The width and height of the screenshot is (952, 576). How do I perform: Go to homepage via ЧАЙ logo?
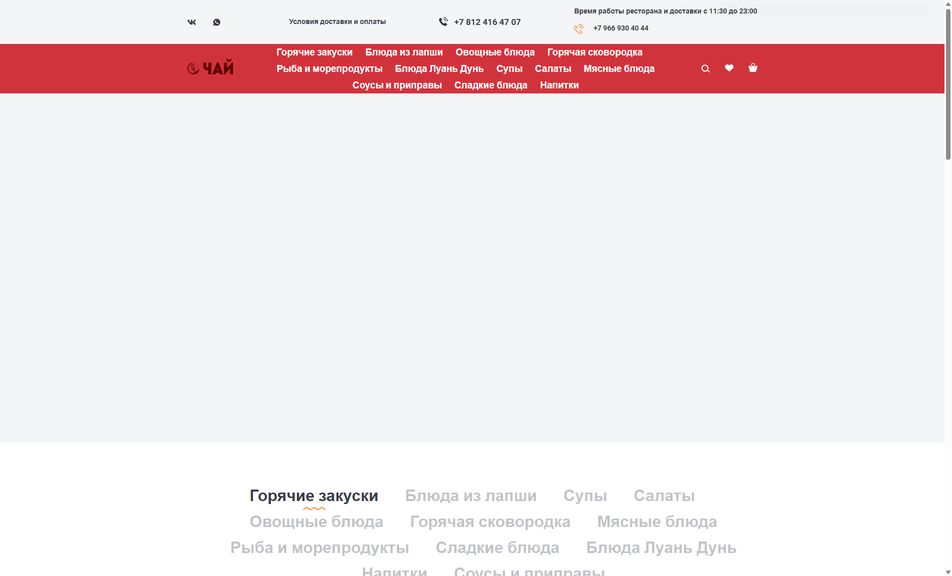[210, 69]
